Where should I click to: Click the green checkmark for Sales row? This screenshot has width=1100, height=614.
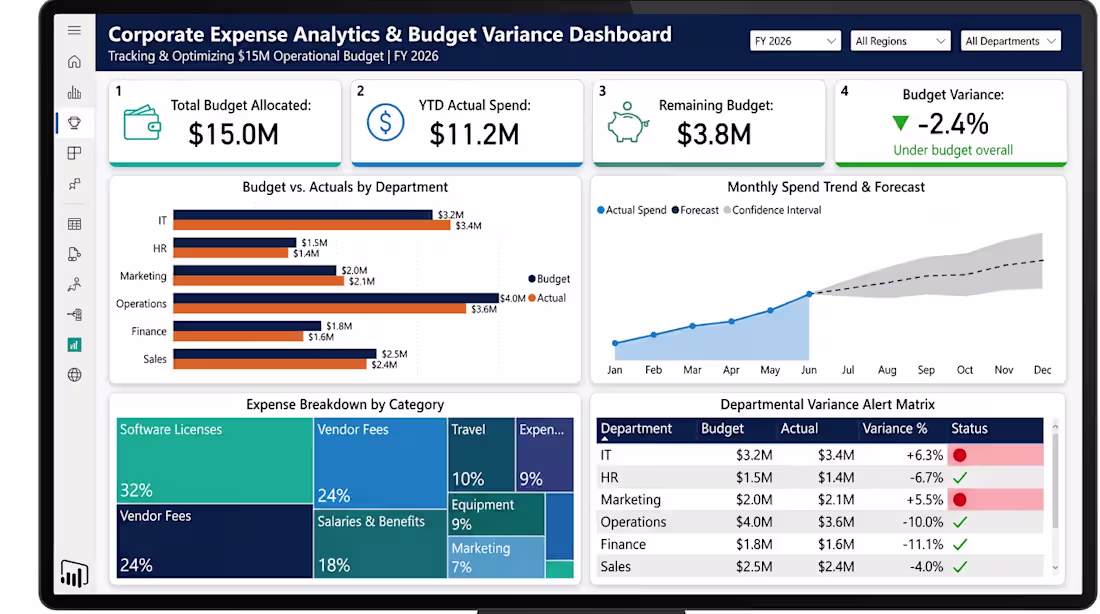click(x=960, y=567)
